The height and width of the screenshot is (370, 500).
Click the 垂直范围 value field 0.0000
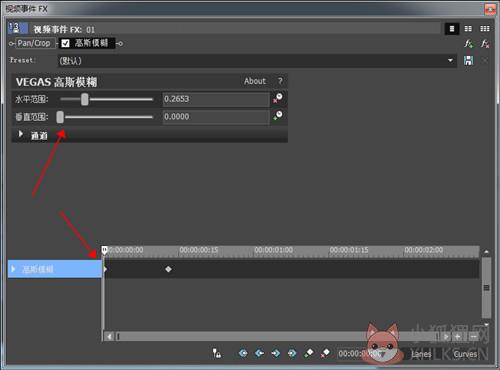(216, 117)
